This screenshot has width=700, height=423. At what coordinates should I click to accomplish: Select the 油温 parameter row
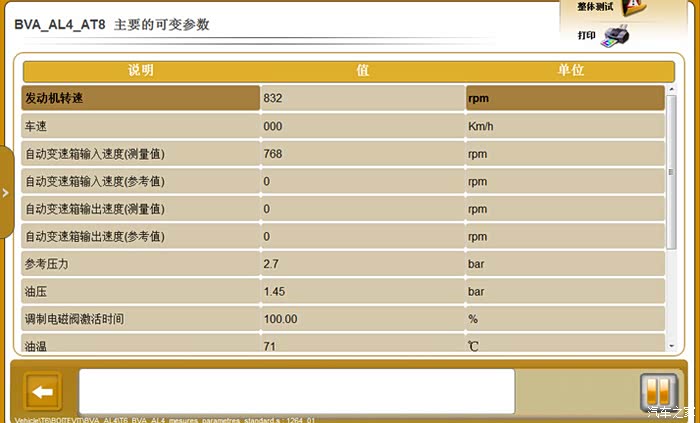[x=140, y=345]
